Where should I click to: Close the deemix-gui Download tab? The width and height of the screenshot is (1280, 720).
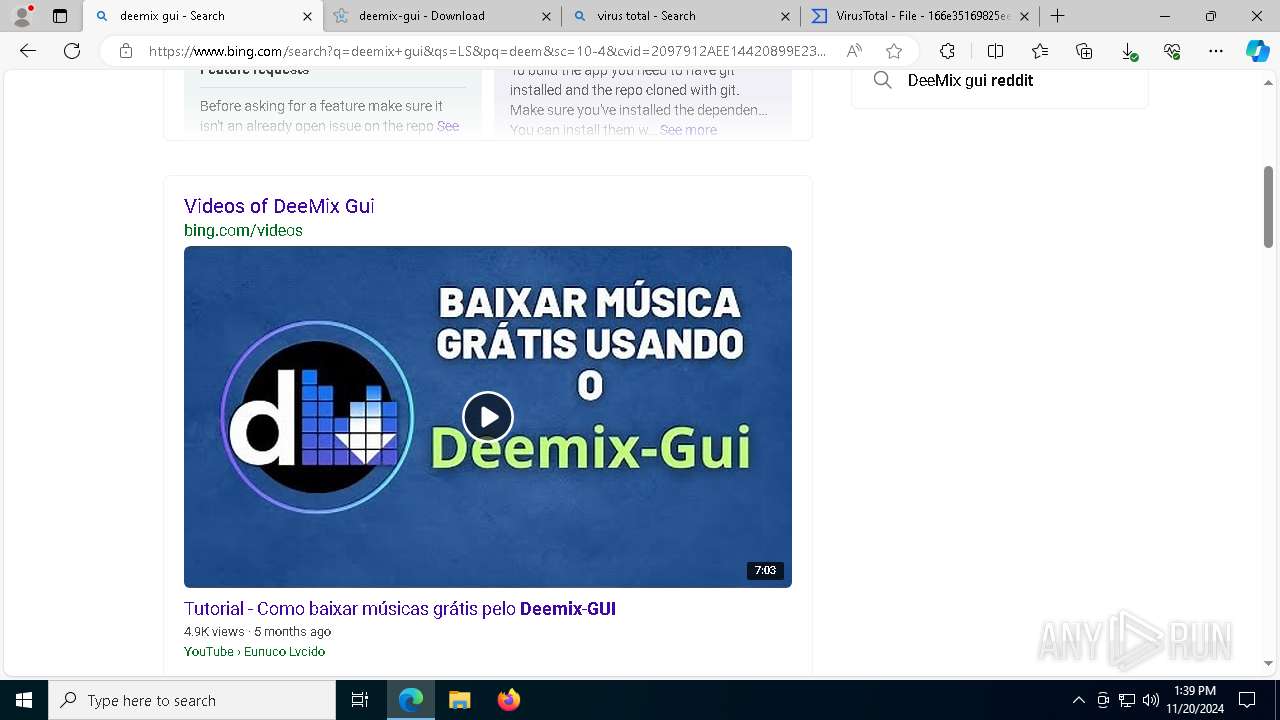tap(546, 16)
